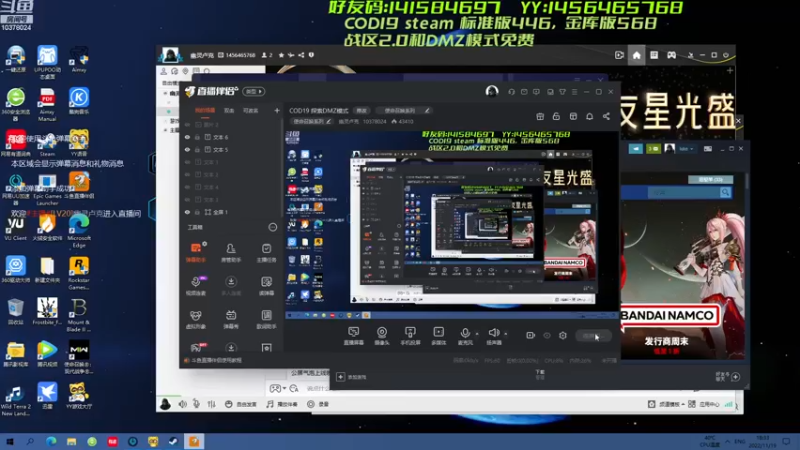
Task: Toggle the preview eye icon near settings gear
Action: [546, 335]
